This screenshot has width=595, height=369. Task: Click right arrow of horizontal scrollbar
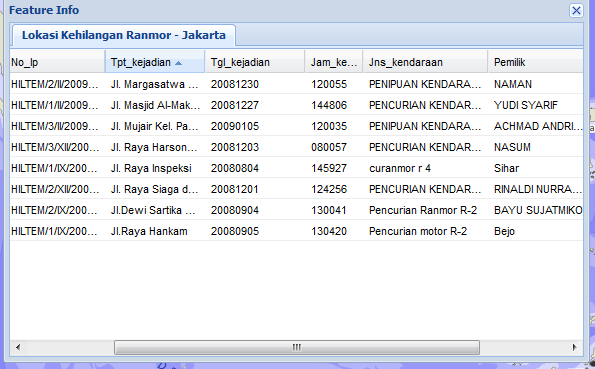click(x=575, y=347)
